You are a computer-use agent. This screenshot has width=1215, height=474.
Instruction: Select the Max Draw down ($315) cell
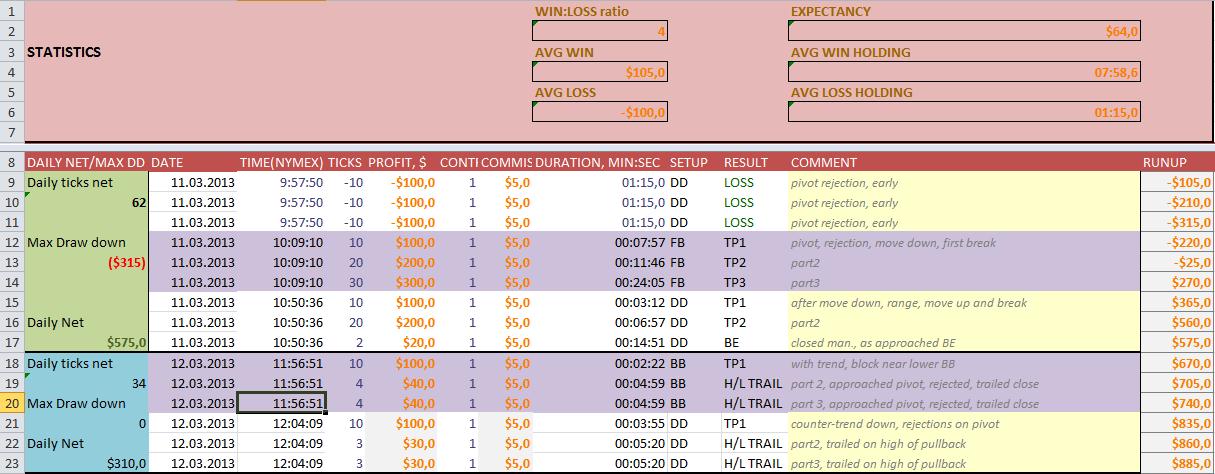86,263
